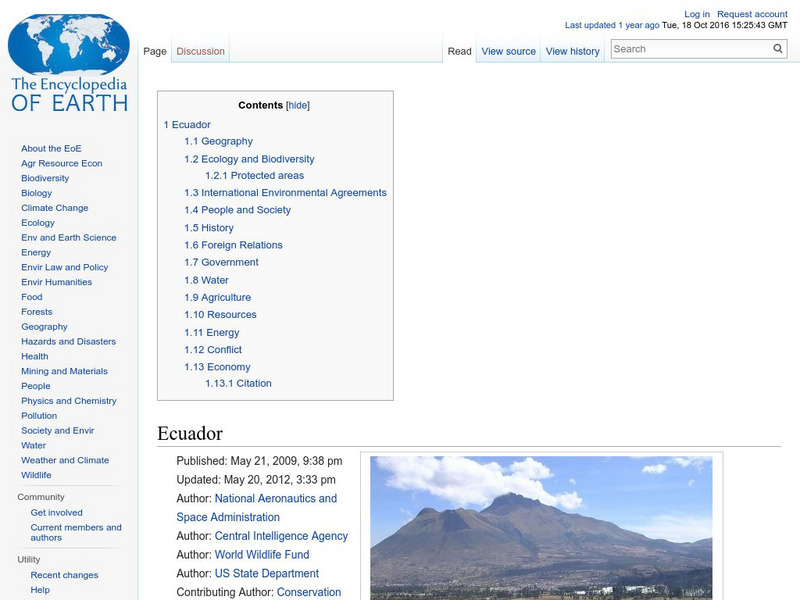800x600 pixels.
Task: Switch to the View history tab
Action: (572, 50)
